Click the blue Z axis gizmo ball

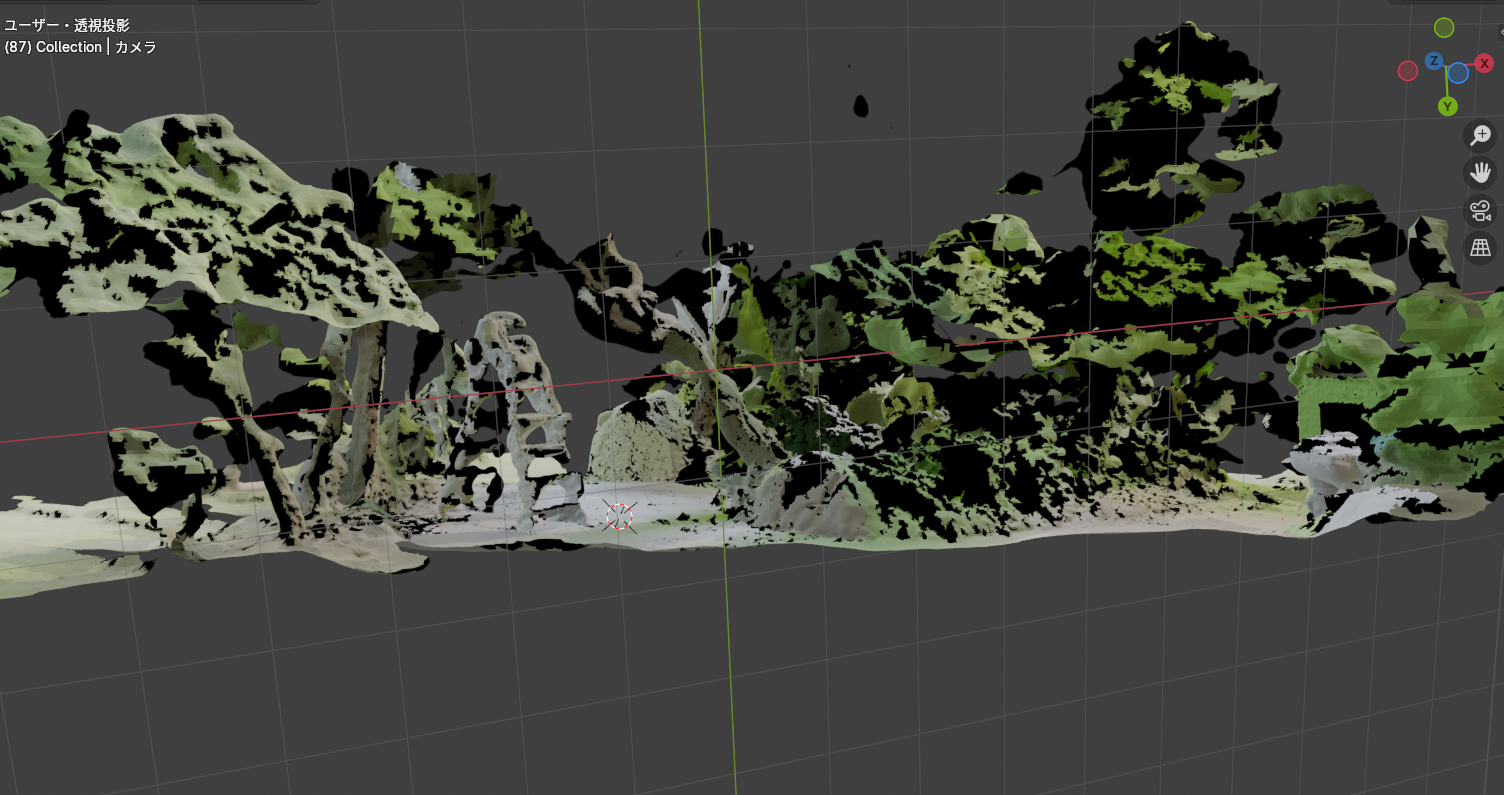pos(1434,61)
